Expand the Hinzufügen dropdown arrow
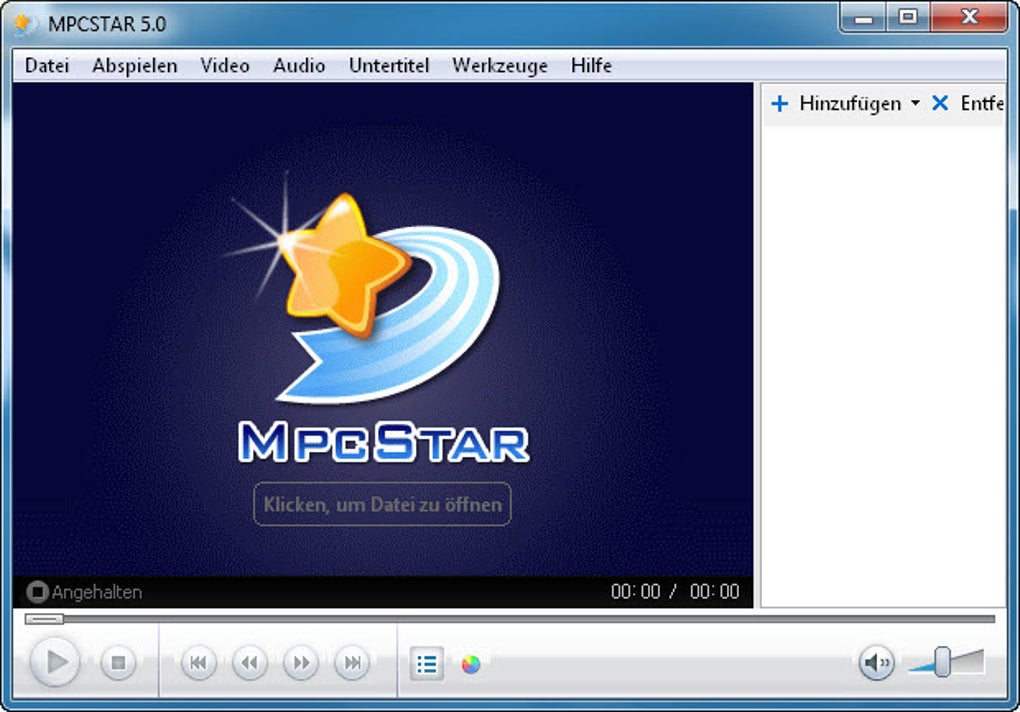1020x712 pixels. pyautogui.click(x=915, y=103)
